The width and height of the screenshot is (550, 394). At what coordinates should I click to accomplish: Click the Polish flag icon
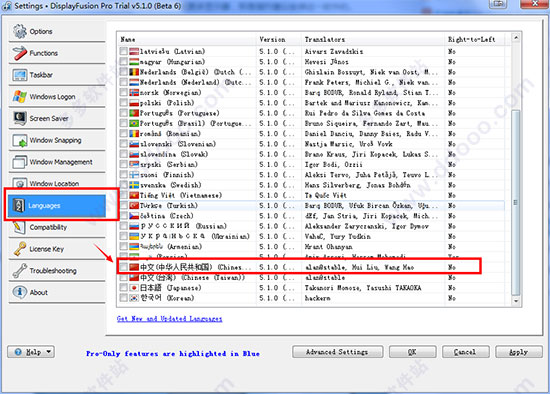pyautogui.click(x=134, y=103)
